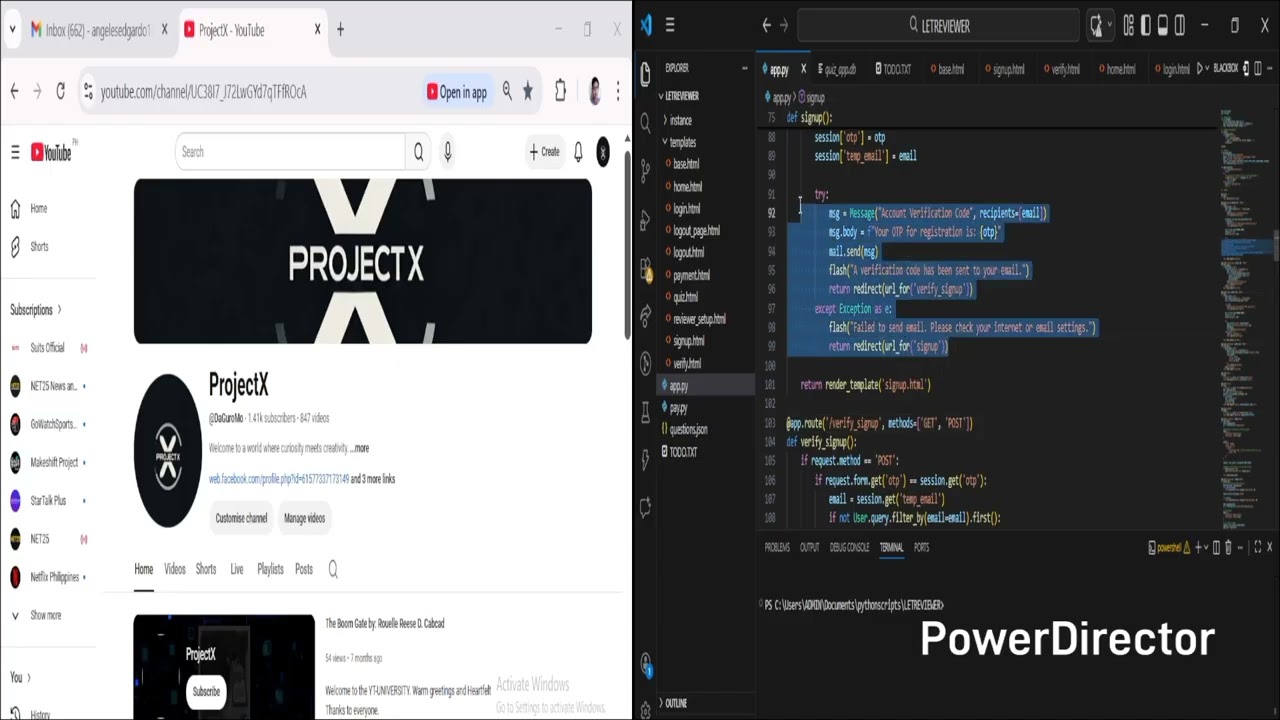Open the quiz_app.db editor tab
Image resolution: width=1280 pixels, height=720 pixels.
coord(837,69)
